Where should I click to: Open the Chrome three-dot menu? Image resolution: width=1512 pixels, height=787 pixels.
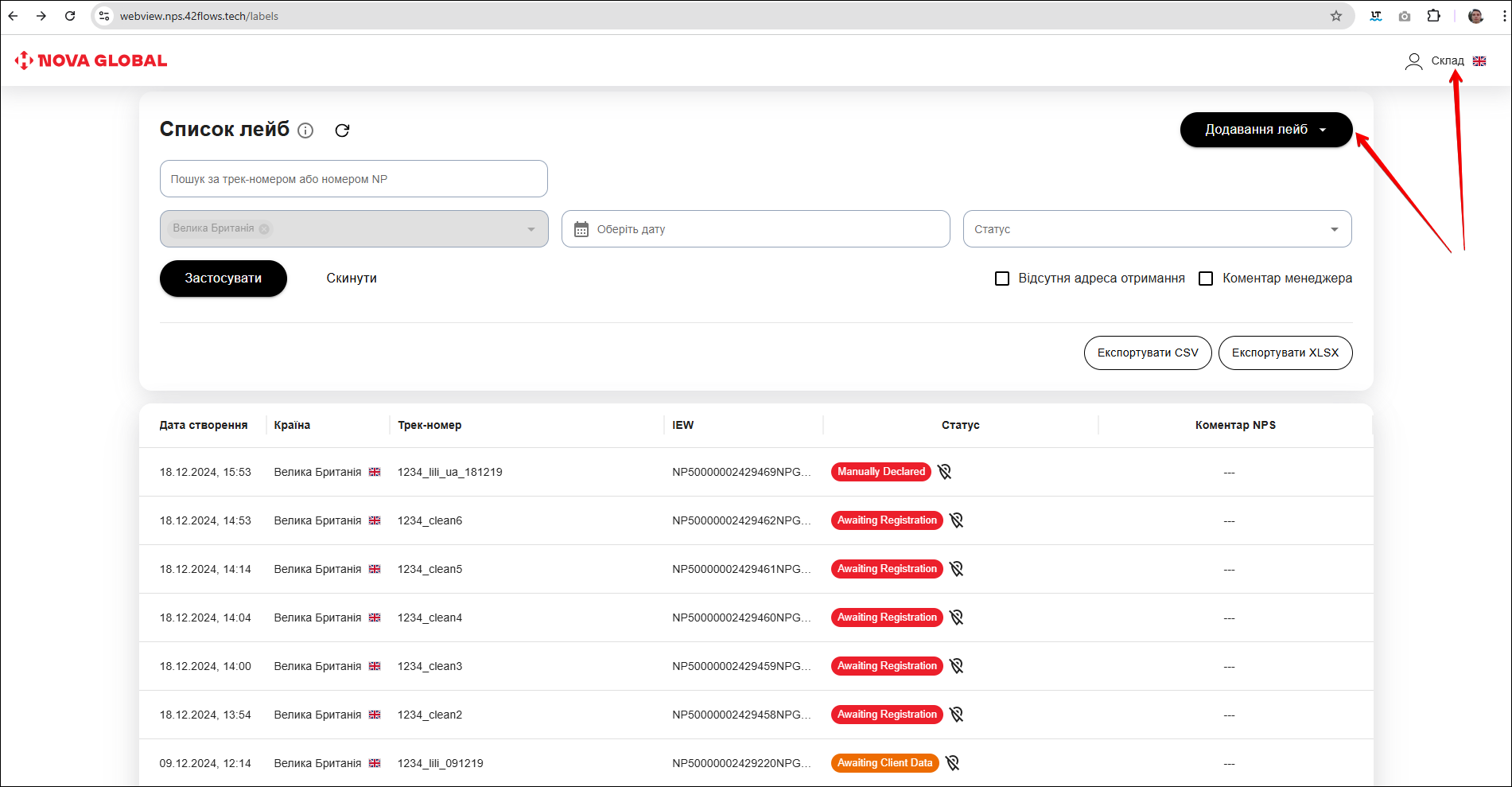tap(1504, 16)
